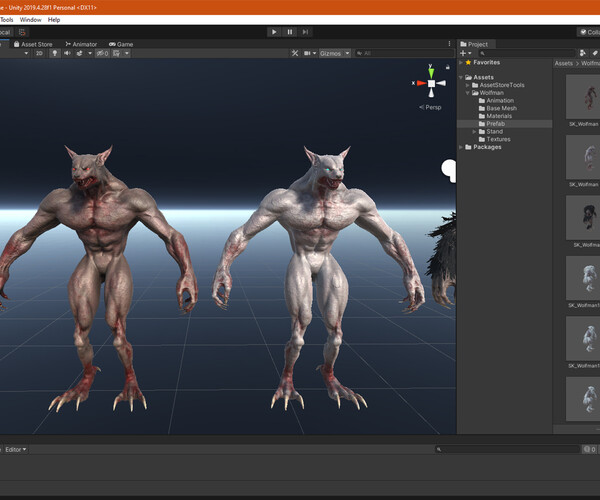Click the Assets breadcrumb link
This screenshot has width=600, height=500.
pos(564,64)
